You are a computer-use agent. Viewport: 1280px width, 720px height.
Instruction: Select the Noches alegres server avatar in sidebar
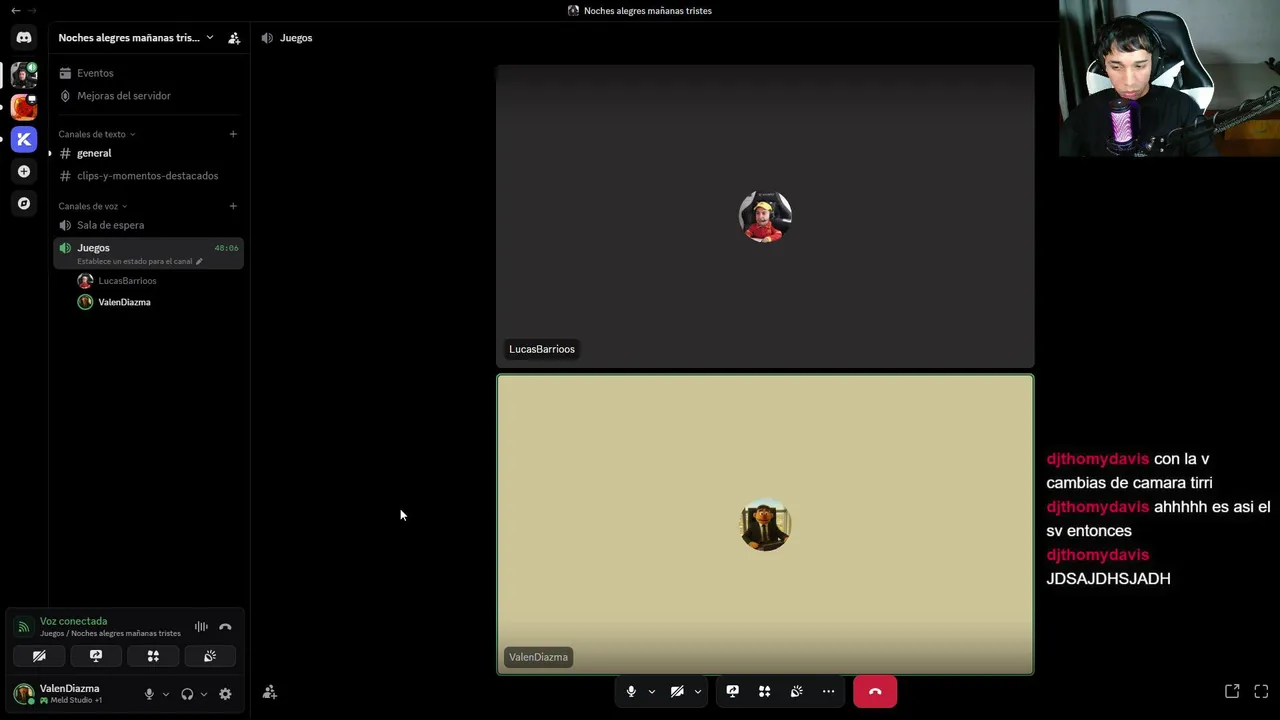pyautogui.click(x=24, y=74)
